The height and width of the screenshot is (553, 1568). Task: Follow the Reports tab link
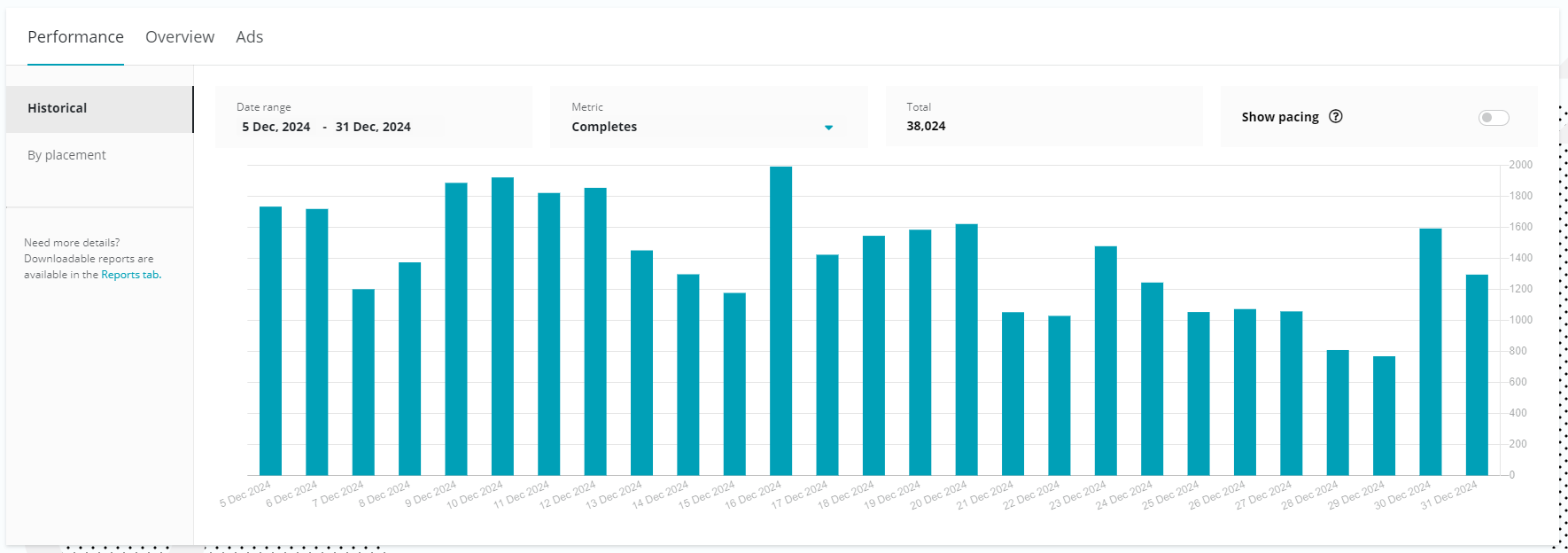coord(130,275)
